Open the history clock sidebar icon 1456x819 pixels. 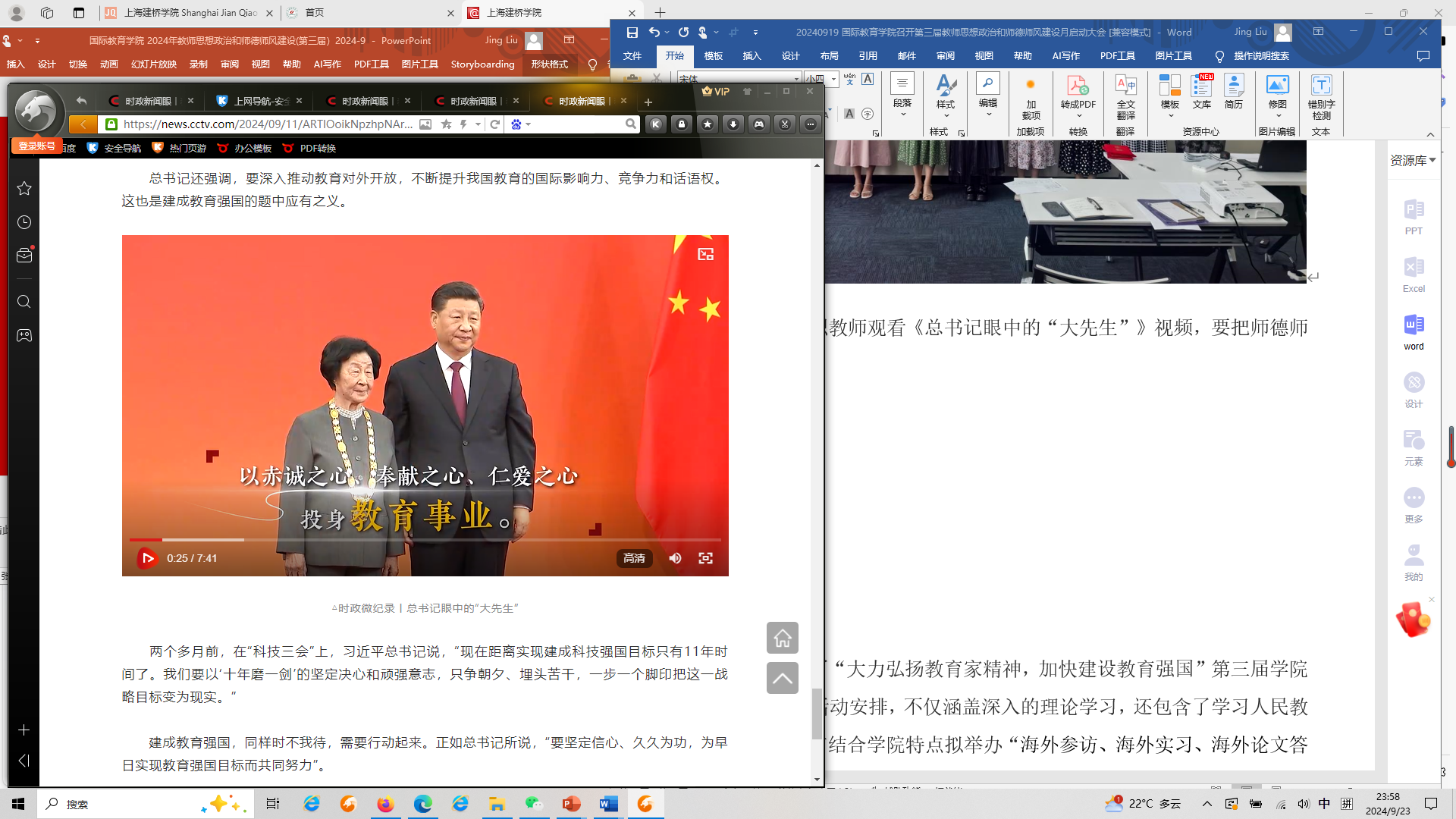(x=24, y=222)
